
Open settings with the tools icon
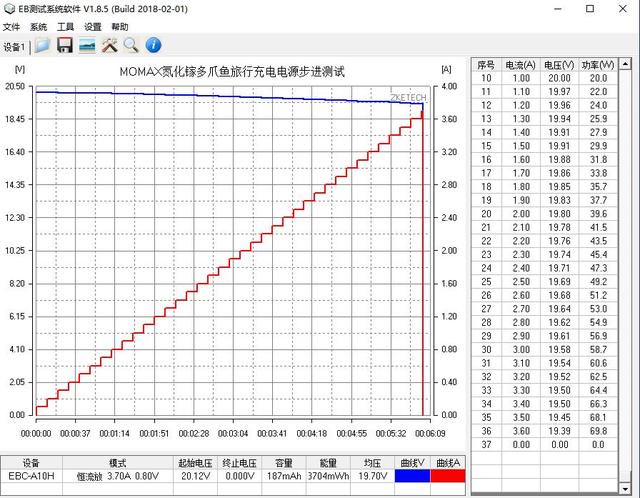click(x=109, y=45)
